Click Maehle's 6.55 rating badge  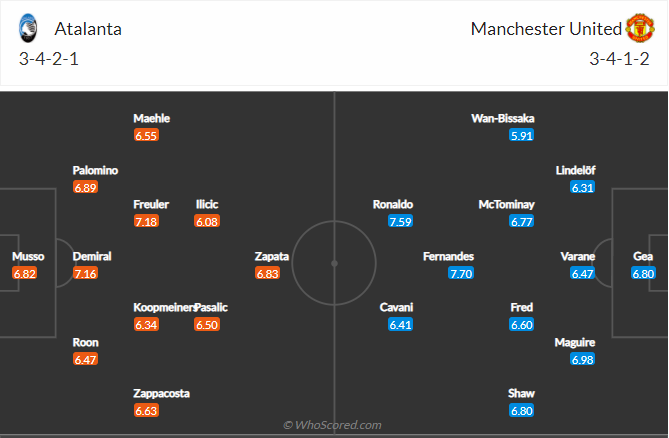click(x=147, y=135)
